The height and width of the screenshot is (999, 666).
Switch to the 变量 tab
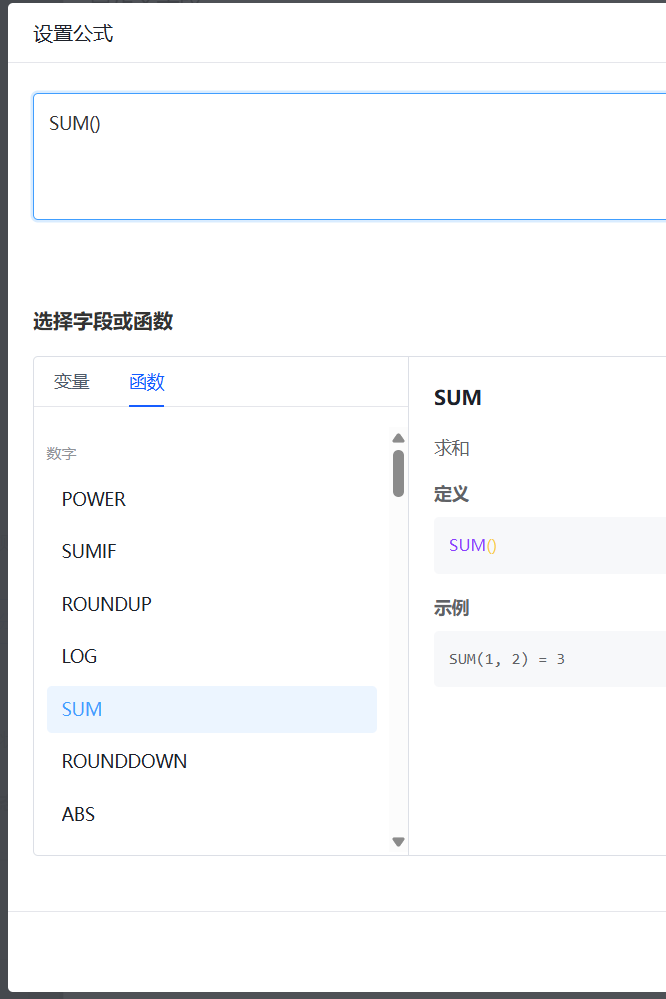[x=71, y=382]
